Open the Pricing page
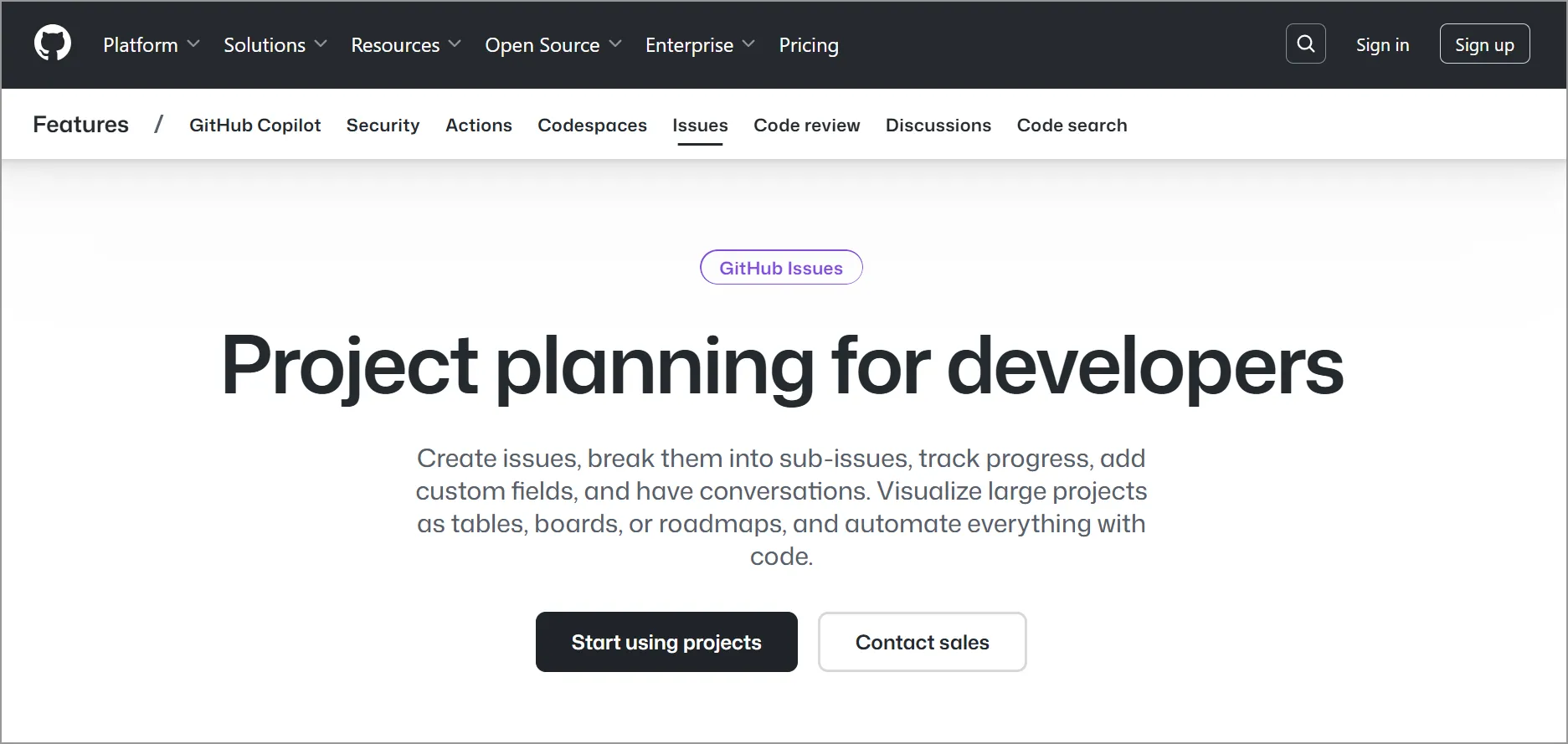This screenshot has width=1568, height=744. [808, 45]
